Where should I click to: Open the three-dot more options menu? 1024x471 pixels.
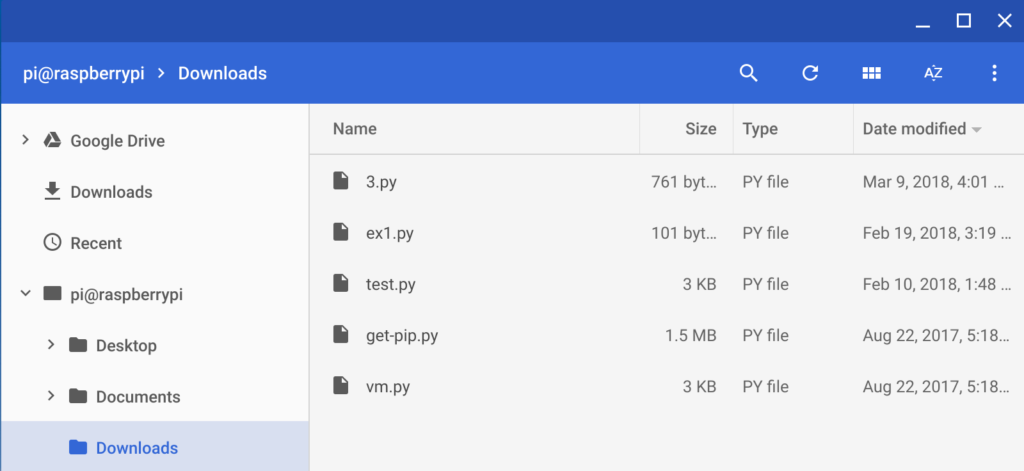(x=994, y=73)
